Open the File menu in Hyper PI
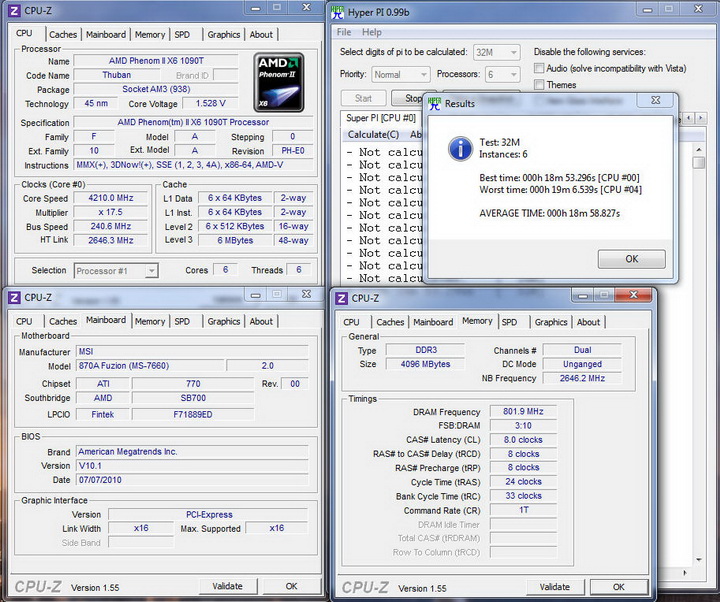 point(344,32)
